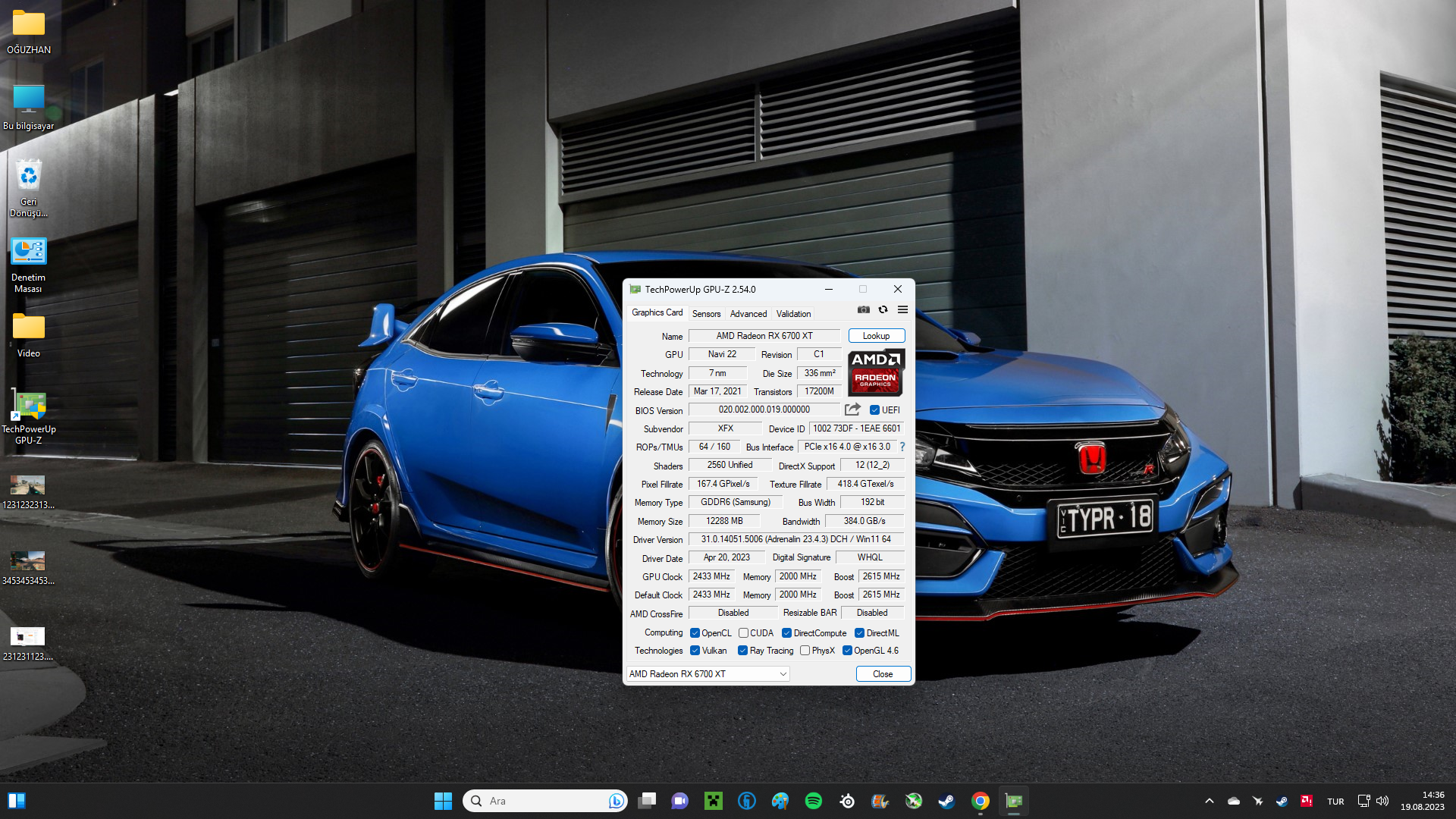Toggle the Ray Tracing checkbox

pyautogui.click(x=743, y=651)
